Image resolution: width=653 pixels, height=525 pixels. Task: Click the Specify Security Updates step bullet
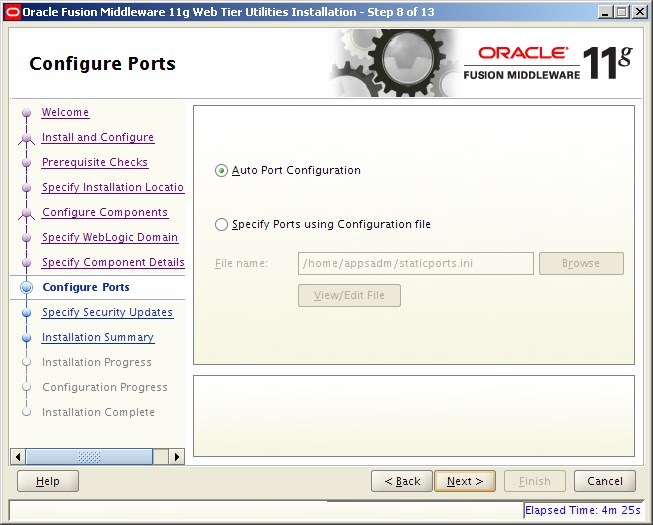pyautogui.click(x=27, y=312)
